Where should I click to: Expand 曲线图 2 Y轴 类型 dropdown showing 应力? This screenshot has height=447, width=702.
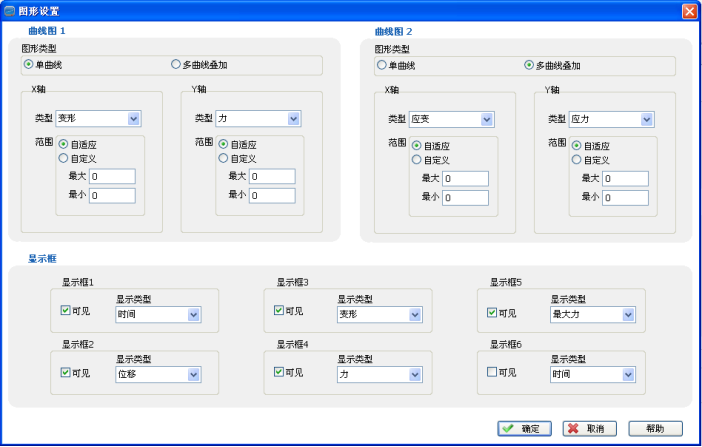[647, 120]
